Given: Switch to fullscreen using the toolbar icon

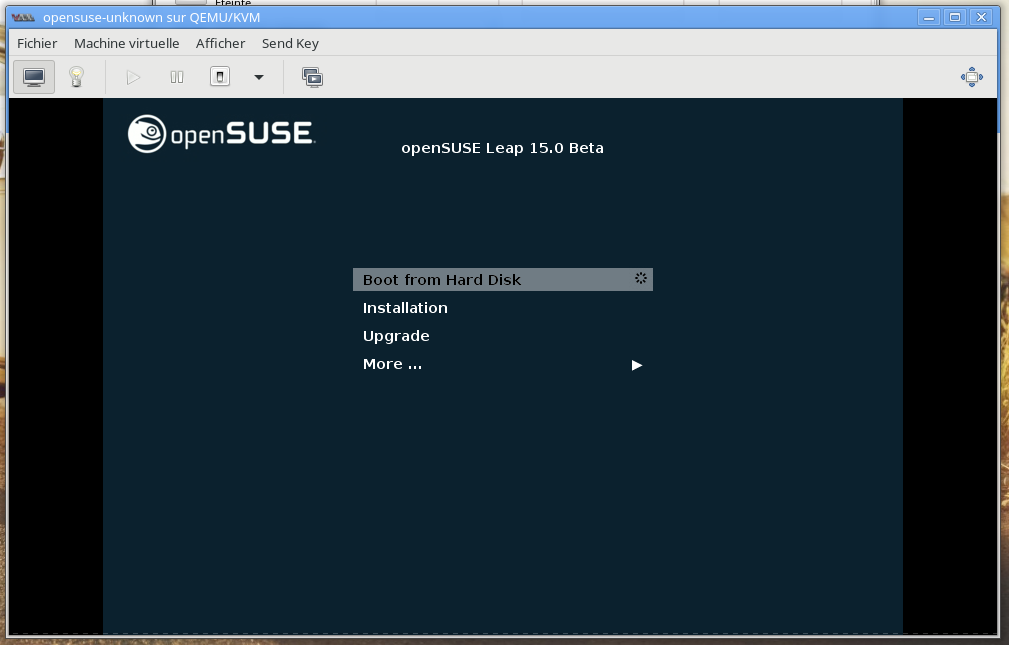Looking at the screenshot, I should [x=971, y=77].
